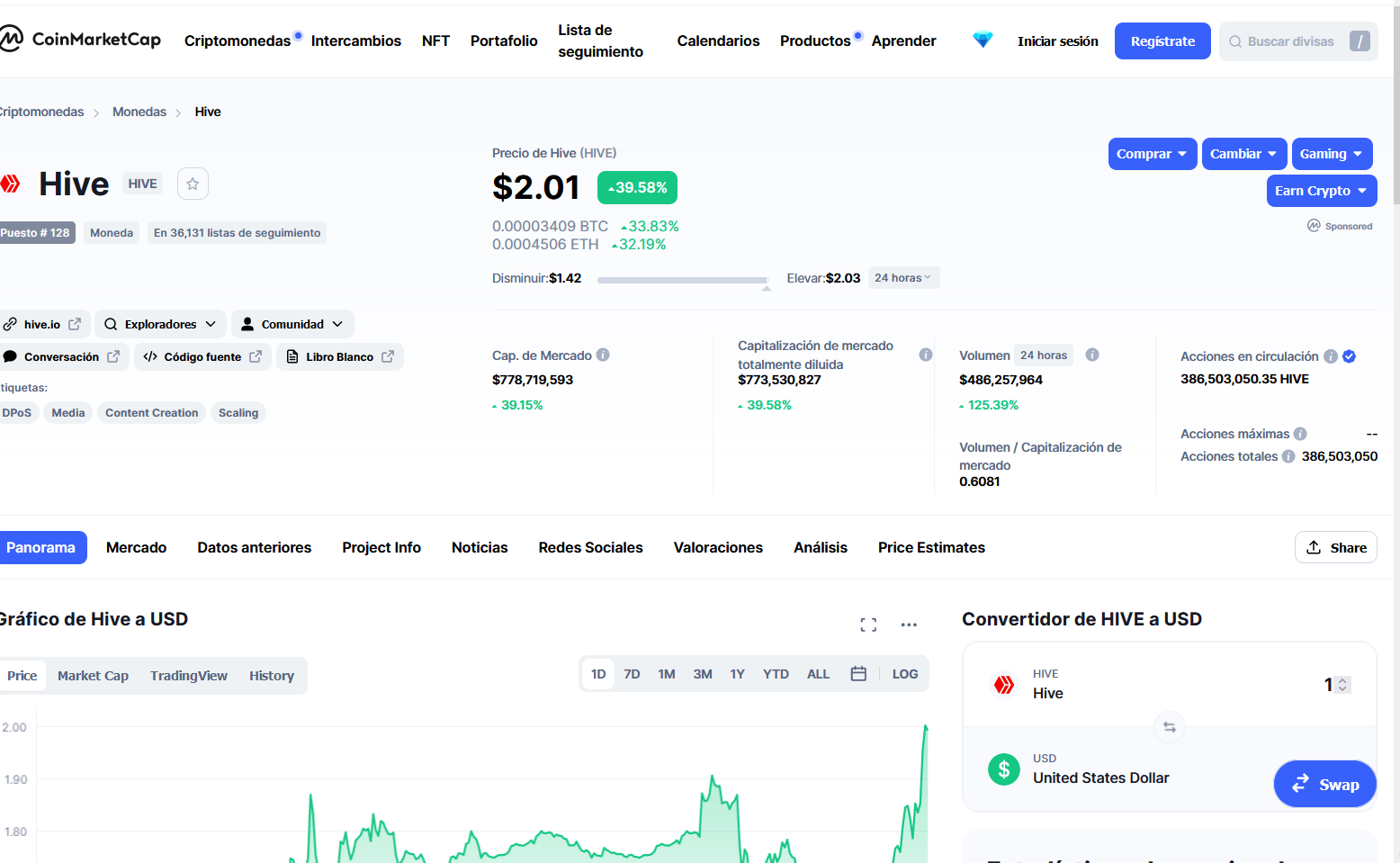Click the Sponsored logo icon
This screenshot has width=1400, height=863.
point(1314,226)
